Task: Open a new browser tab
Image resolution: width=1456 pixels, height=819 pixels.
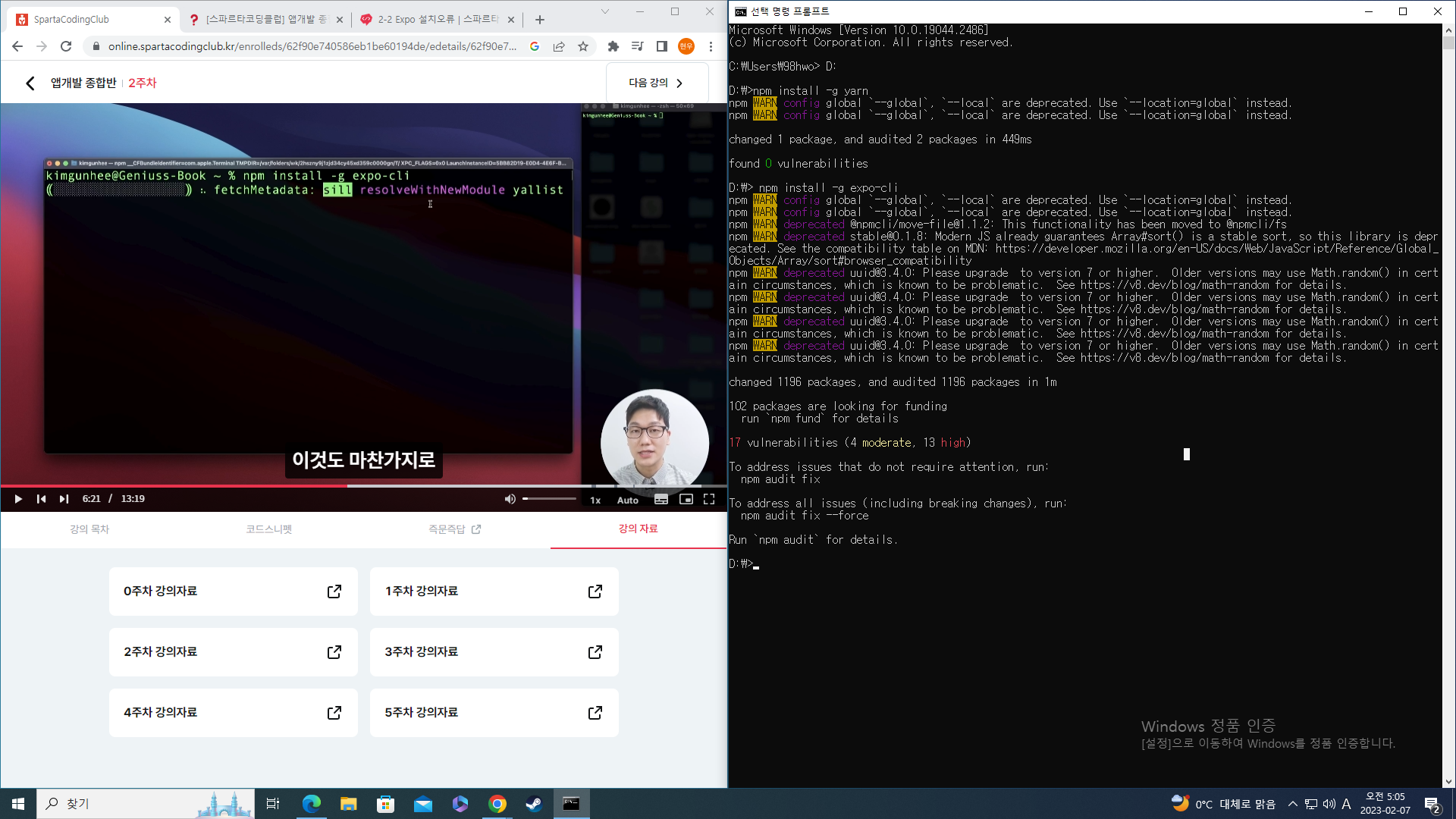Action: click(x=540, y=20)
